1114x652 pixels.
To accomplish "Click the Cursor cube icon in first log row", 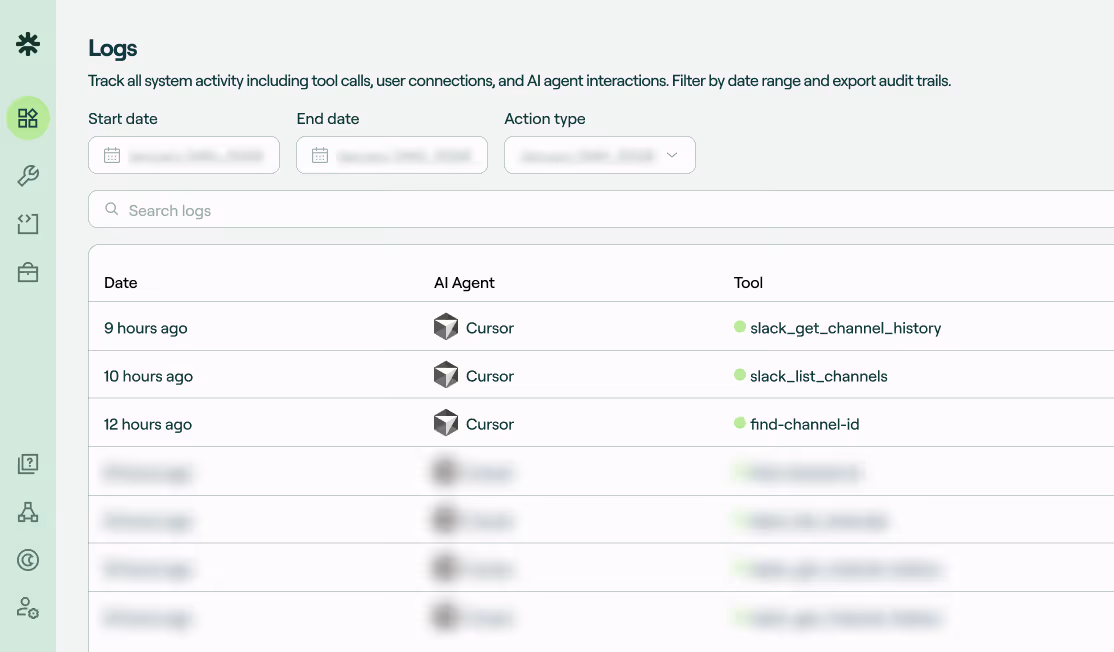I will (446, 327).
